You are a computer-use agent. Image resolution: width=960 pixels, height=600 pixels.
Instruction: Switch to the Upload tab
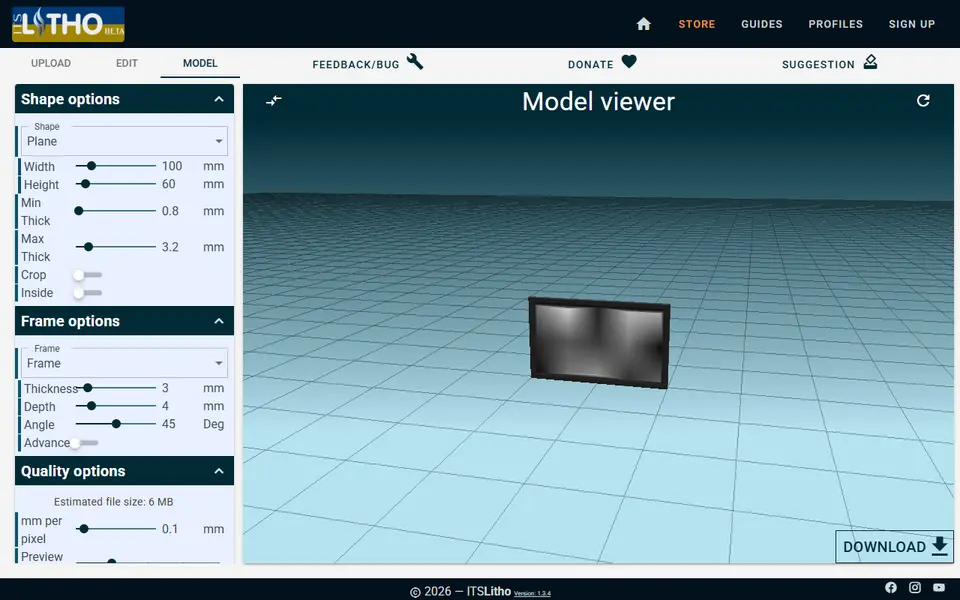51,63
